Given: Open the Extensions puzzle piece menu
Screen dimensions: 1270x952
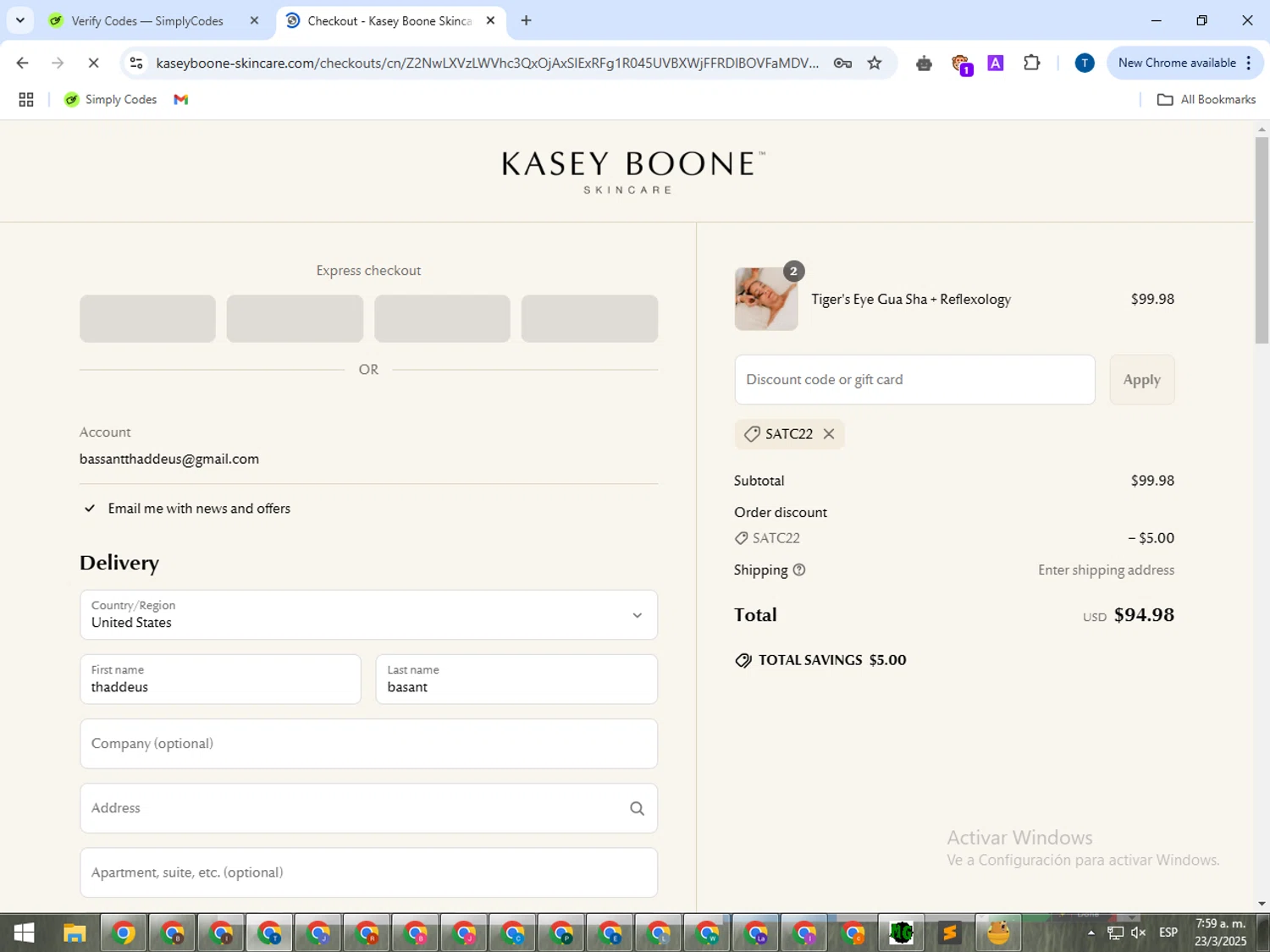Looking at the screenshot, I should [x=1031, y=63].
